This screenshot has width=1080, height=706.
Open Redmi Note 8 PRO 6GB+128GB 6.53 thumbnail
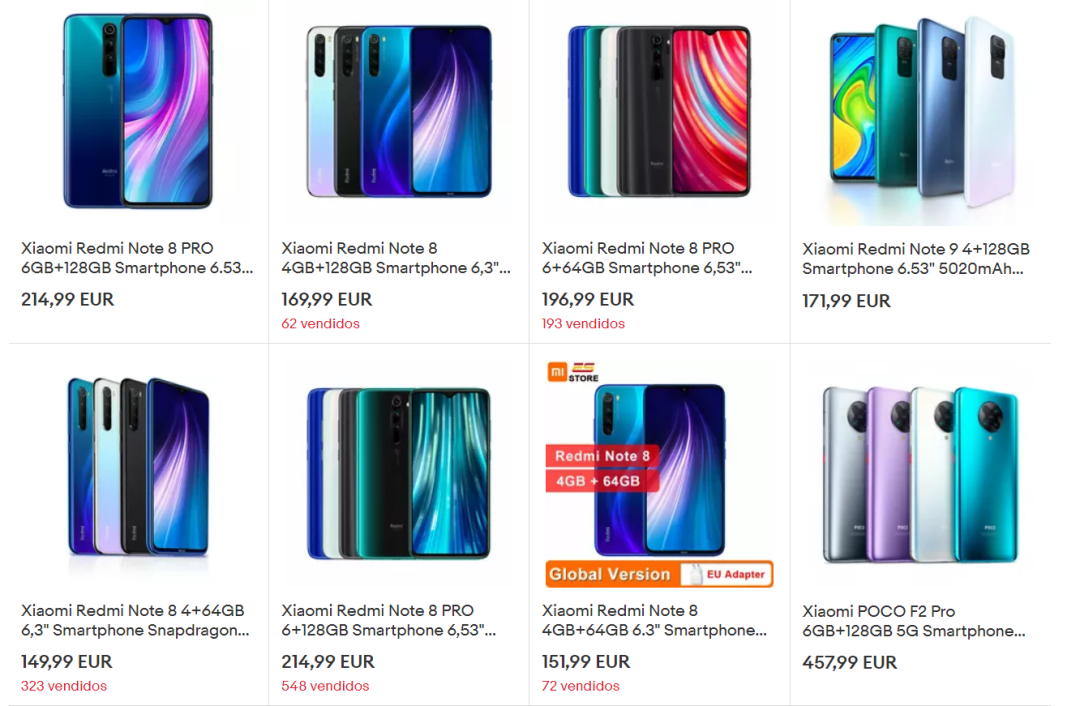click(x=137, y=111)
